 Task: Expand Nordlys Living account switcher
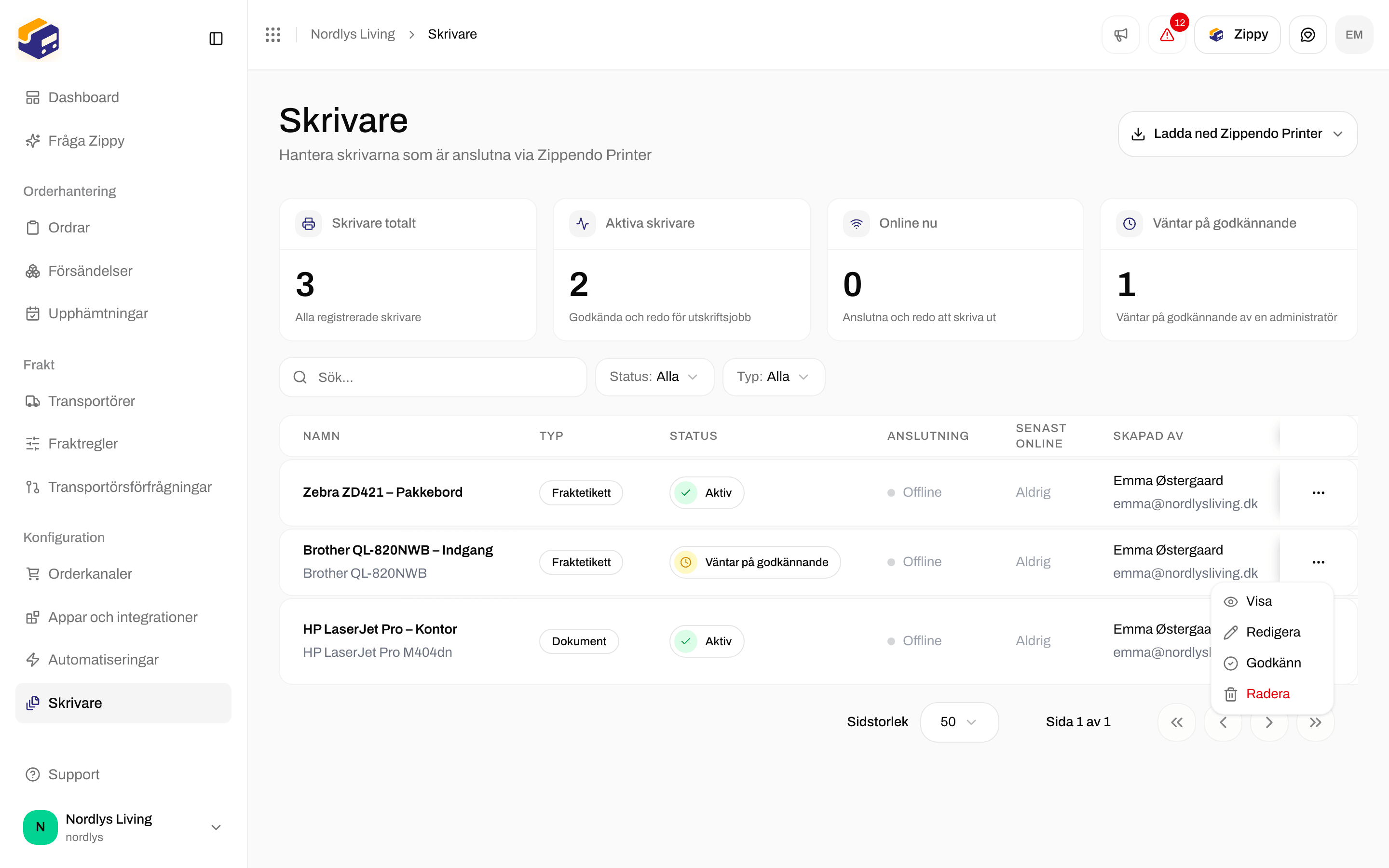pos(123,827)
